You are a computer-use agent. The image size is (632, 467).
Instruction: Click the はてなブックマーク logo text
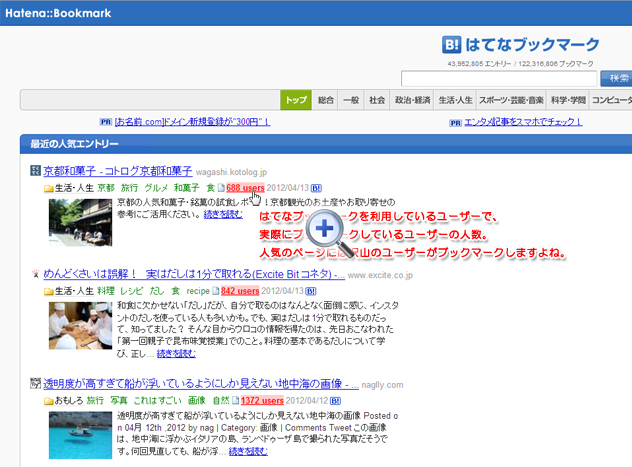tap(532, 44)
